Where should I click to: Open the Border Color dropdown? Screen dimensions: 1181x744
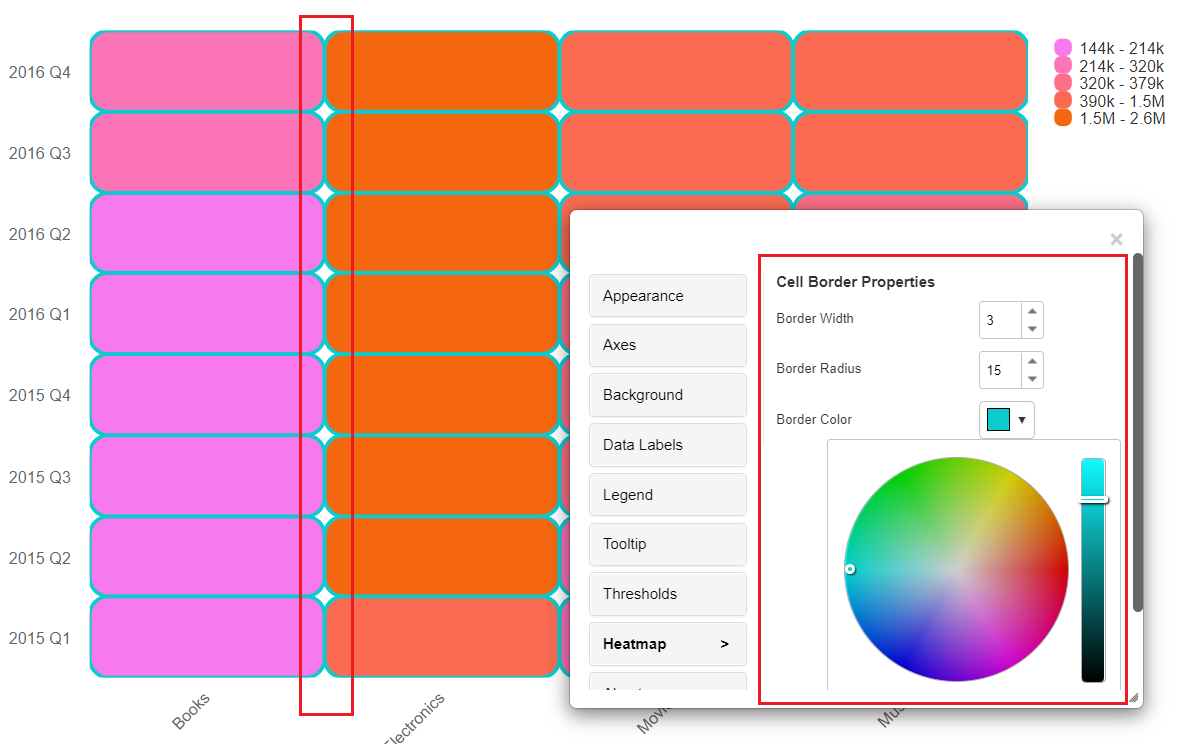[1007, 420]
